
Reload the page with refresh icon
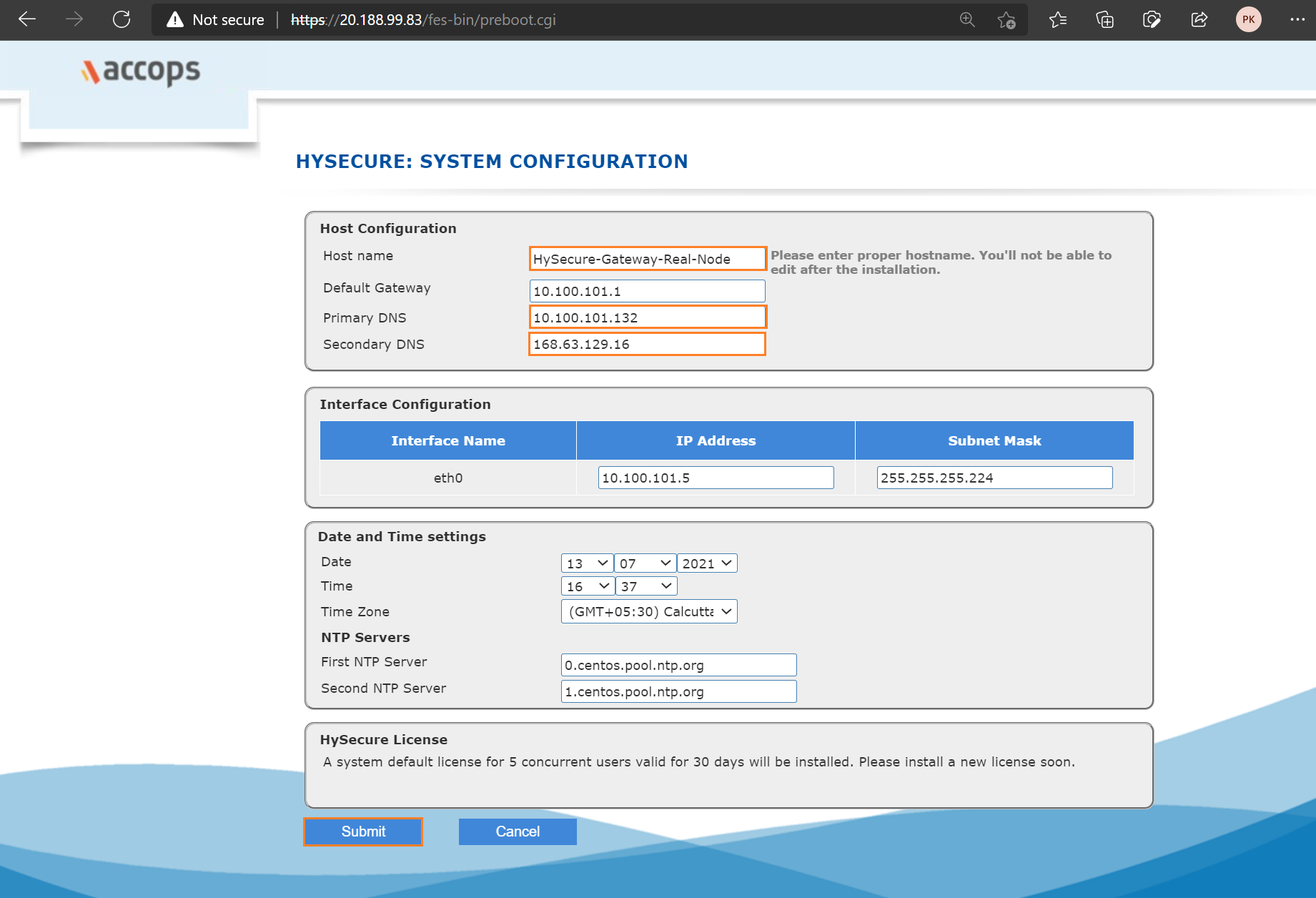(x=122, y=19)
